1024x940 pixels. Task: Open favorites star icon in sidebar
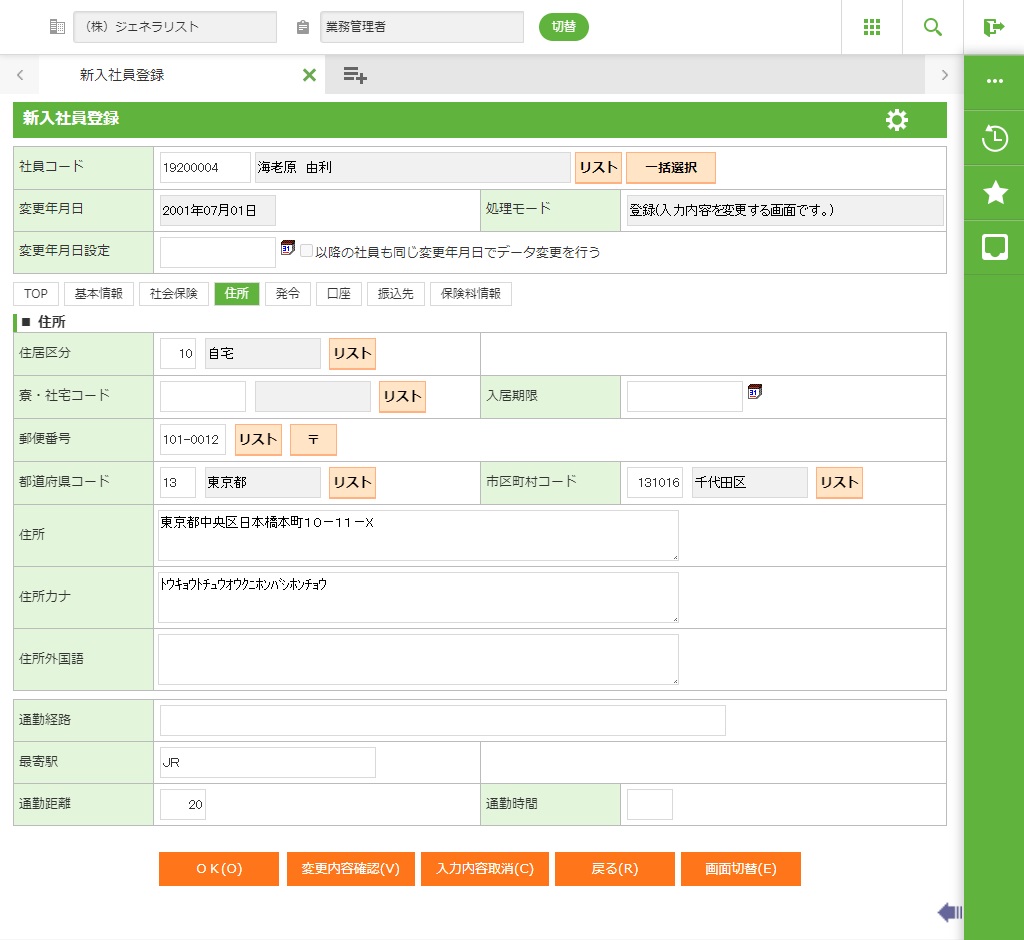(x=995, y=193)
